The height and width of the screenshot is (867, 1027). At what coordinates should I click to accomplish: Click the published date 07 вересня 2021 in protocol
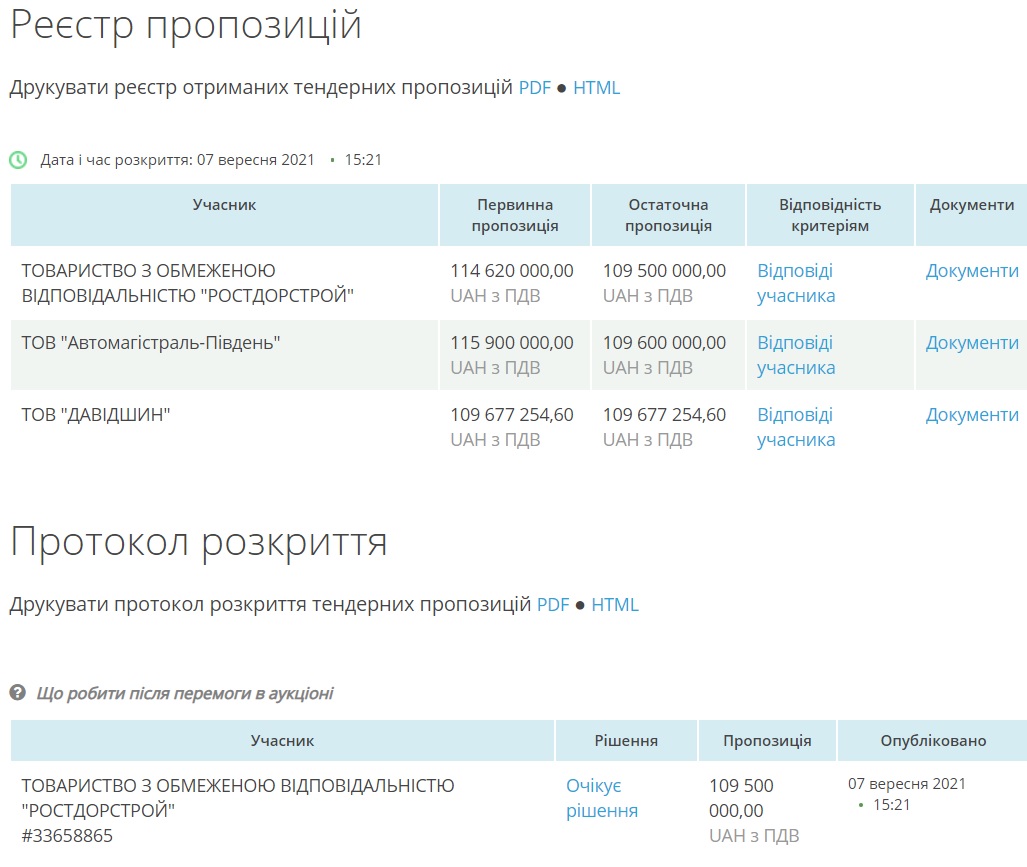[x=906, y=784]
